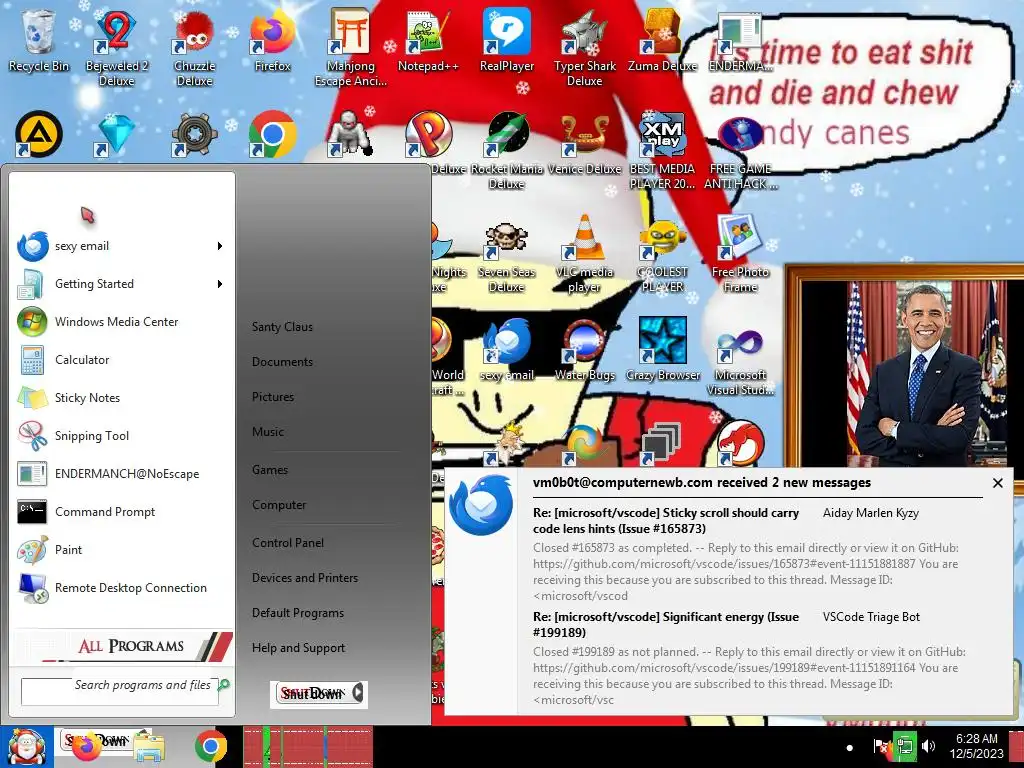Open the Santy Claus user folder link
This screenshot has width=1024, height=768.
(282, 327)
